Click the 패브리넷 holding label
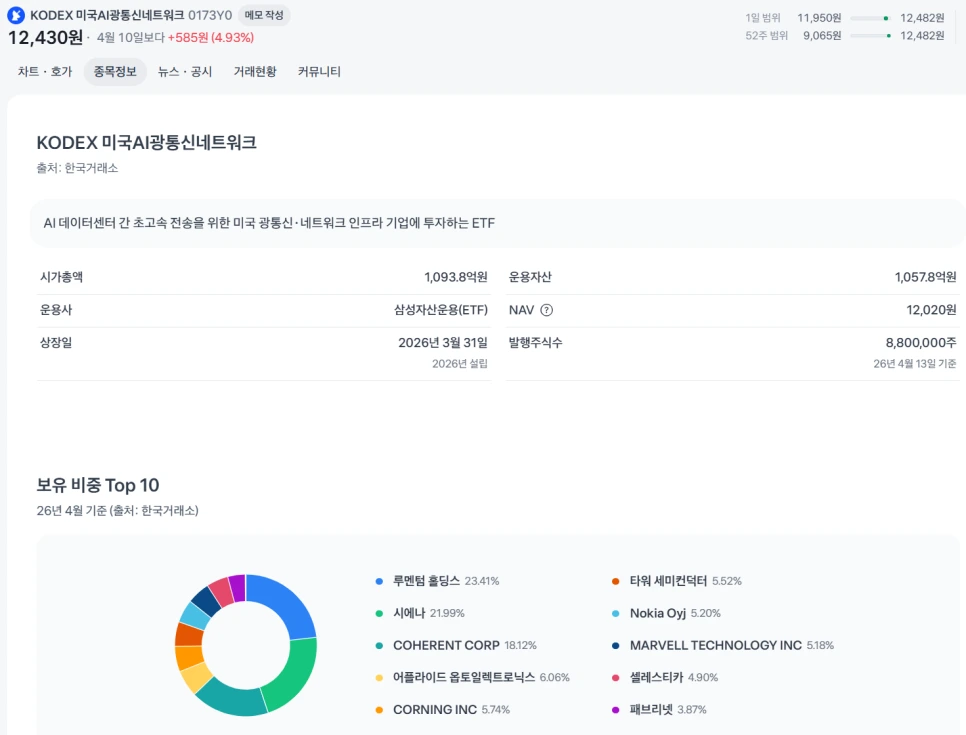The width and height of the screenshot is (966, 735). pyautogui.click(x=651, y=710)
